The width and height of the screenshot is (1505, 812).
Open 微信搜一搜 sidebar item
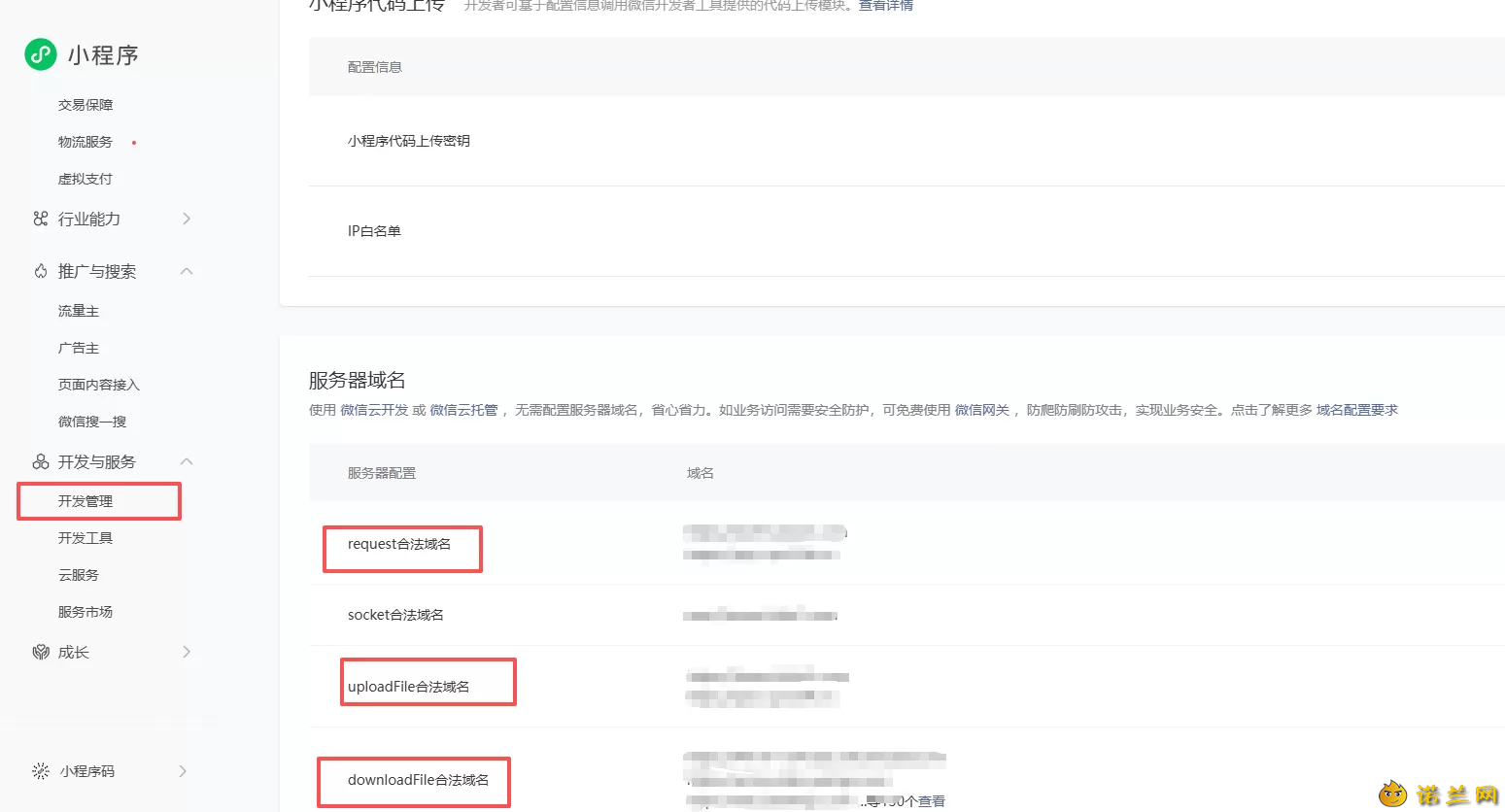(x=92, y=422)
